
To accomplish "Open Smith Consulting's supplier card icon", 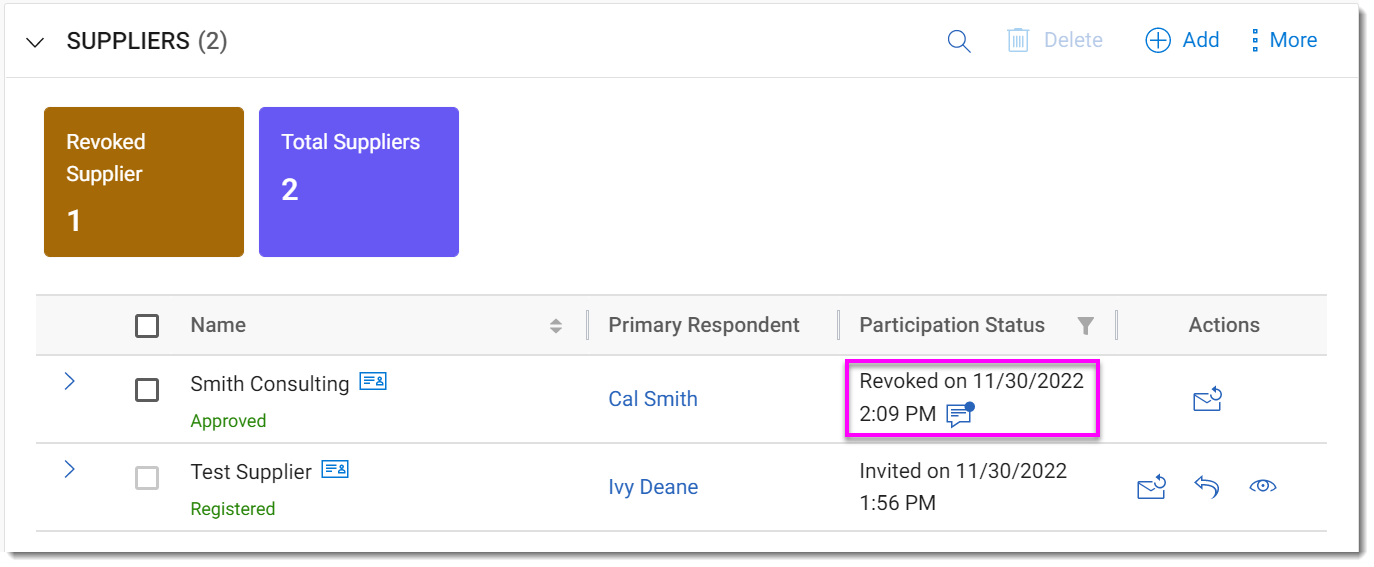I will coord(373,381).
